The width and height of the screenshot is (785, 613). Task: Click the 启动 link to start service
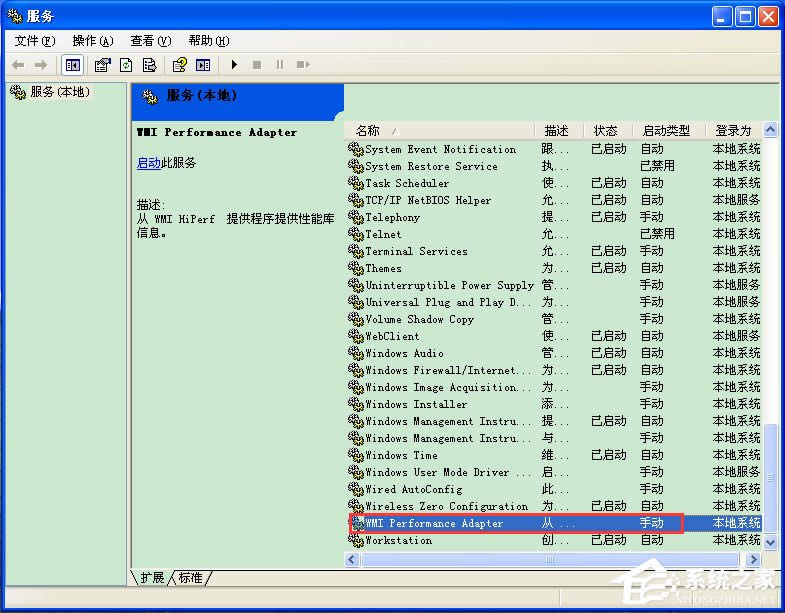coord(148,163)
